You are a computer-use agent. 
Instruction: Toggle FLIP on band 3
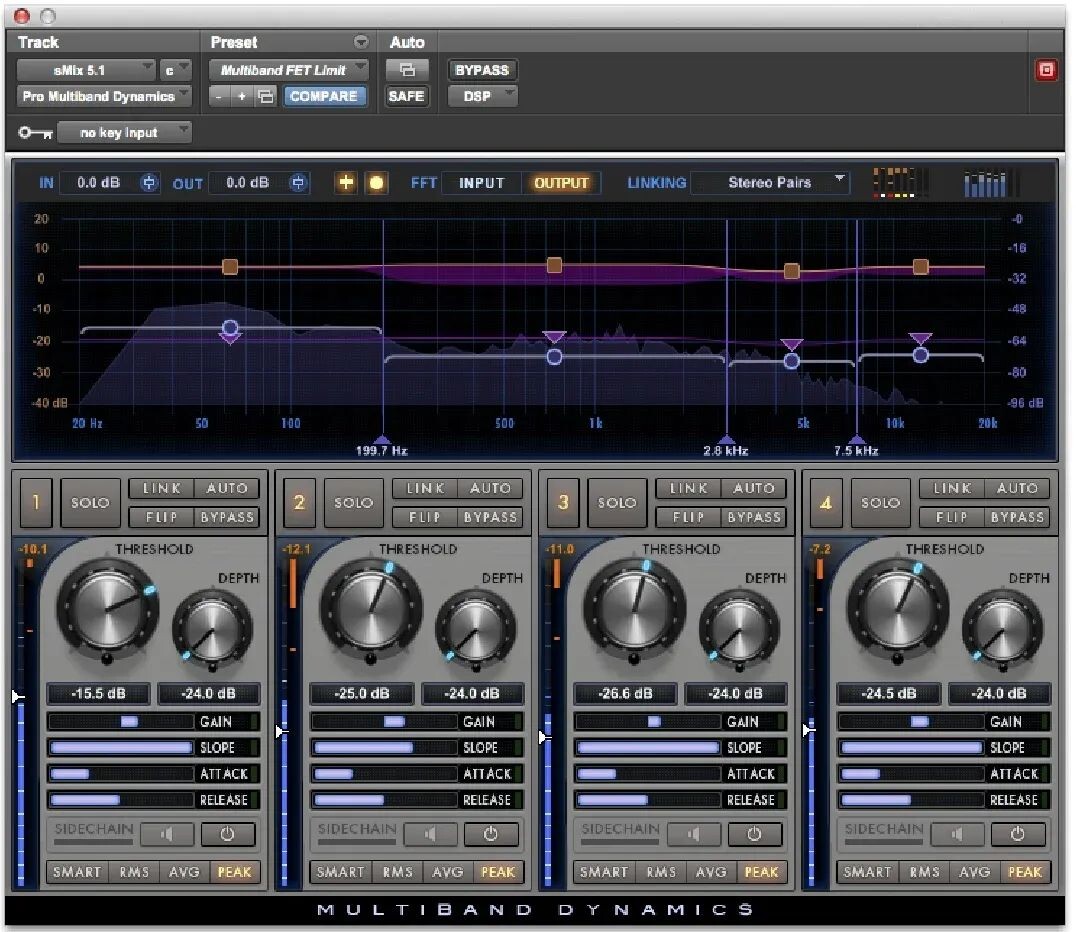click(x=689, y=517)
